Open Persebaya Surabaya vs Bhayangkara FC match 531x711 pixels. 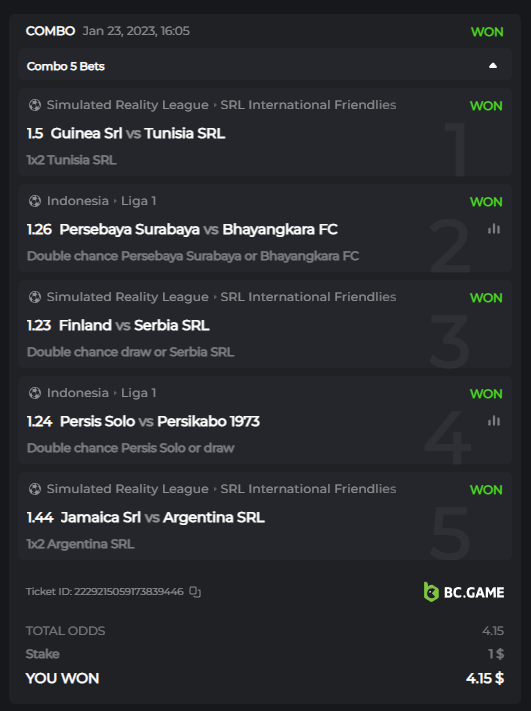(199, 229)
